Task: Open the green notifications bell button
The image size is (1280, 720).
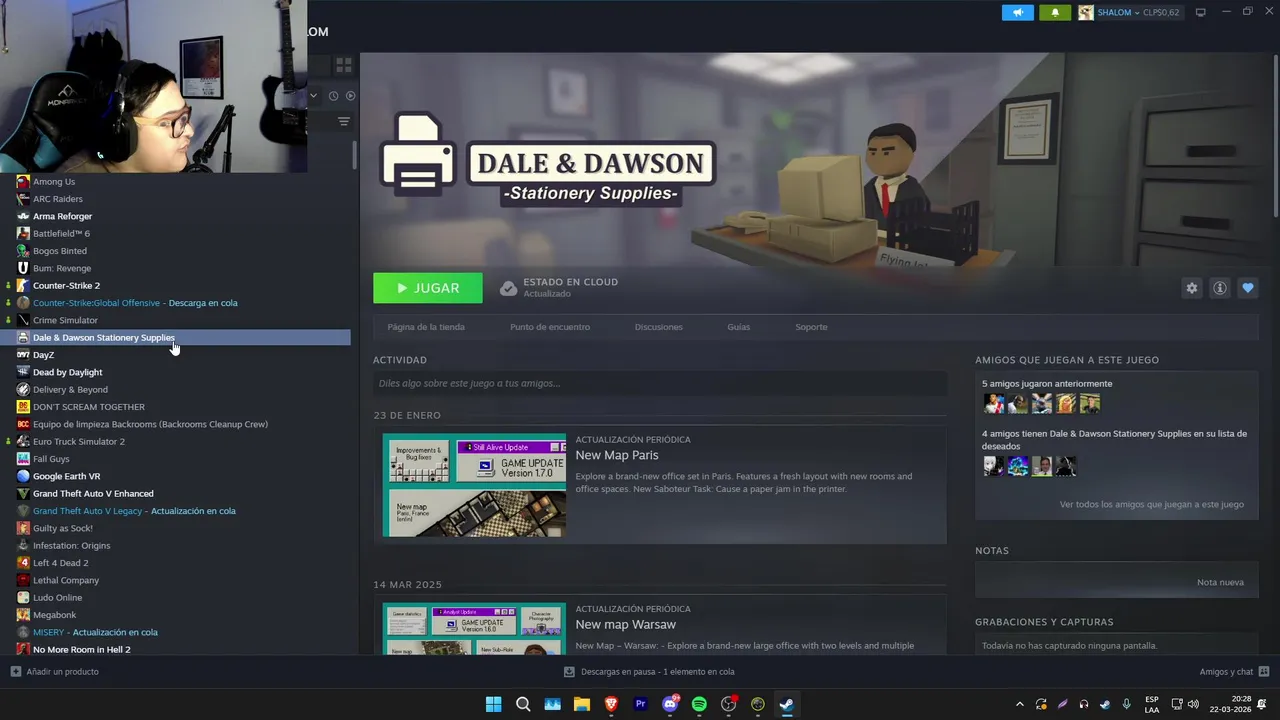Action: tap(1054, 12)
